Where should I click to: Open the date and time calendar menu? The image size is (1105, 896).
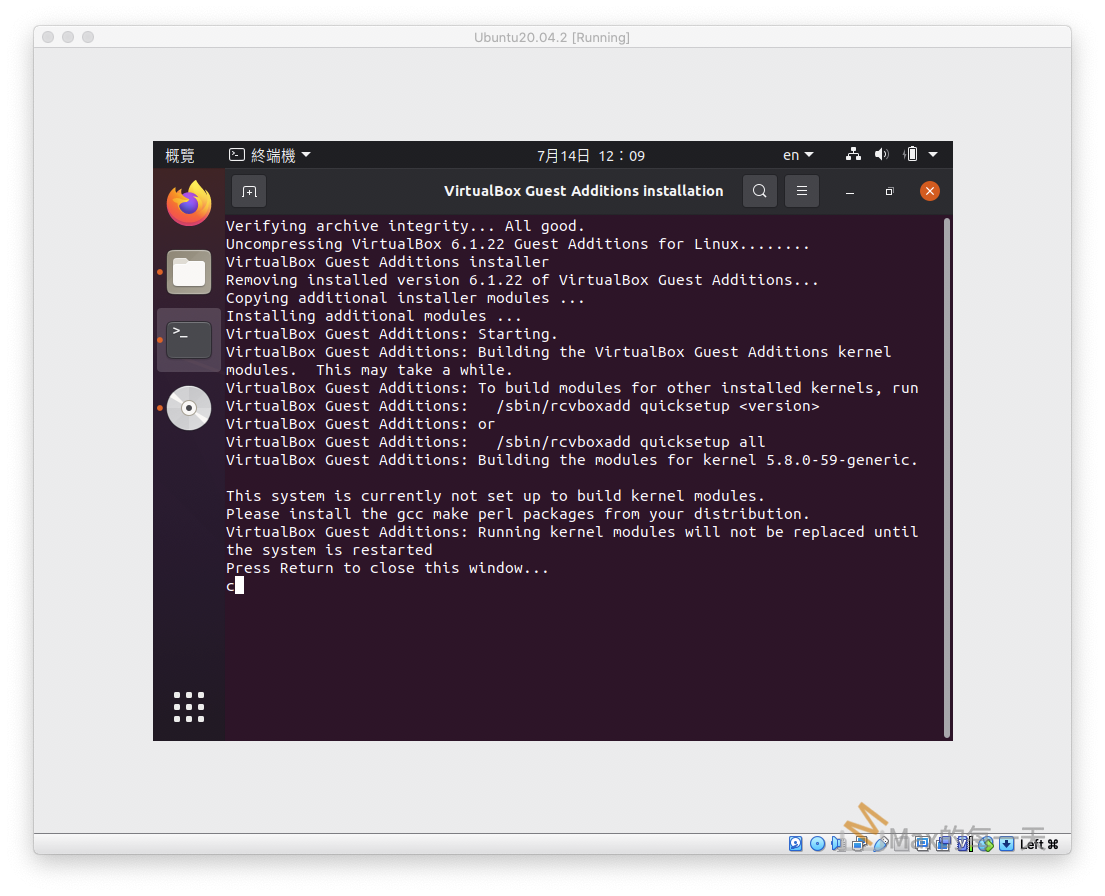point(591,155)
